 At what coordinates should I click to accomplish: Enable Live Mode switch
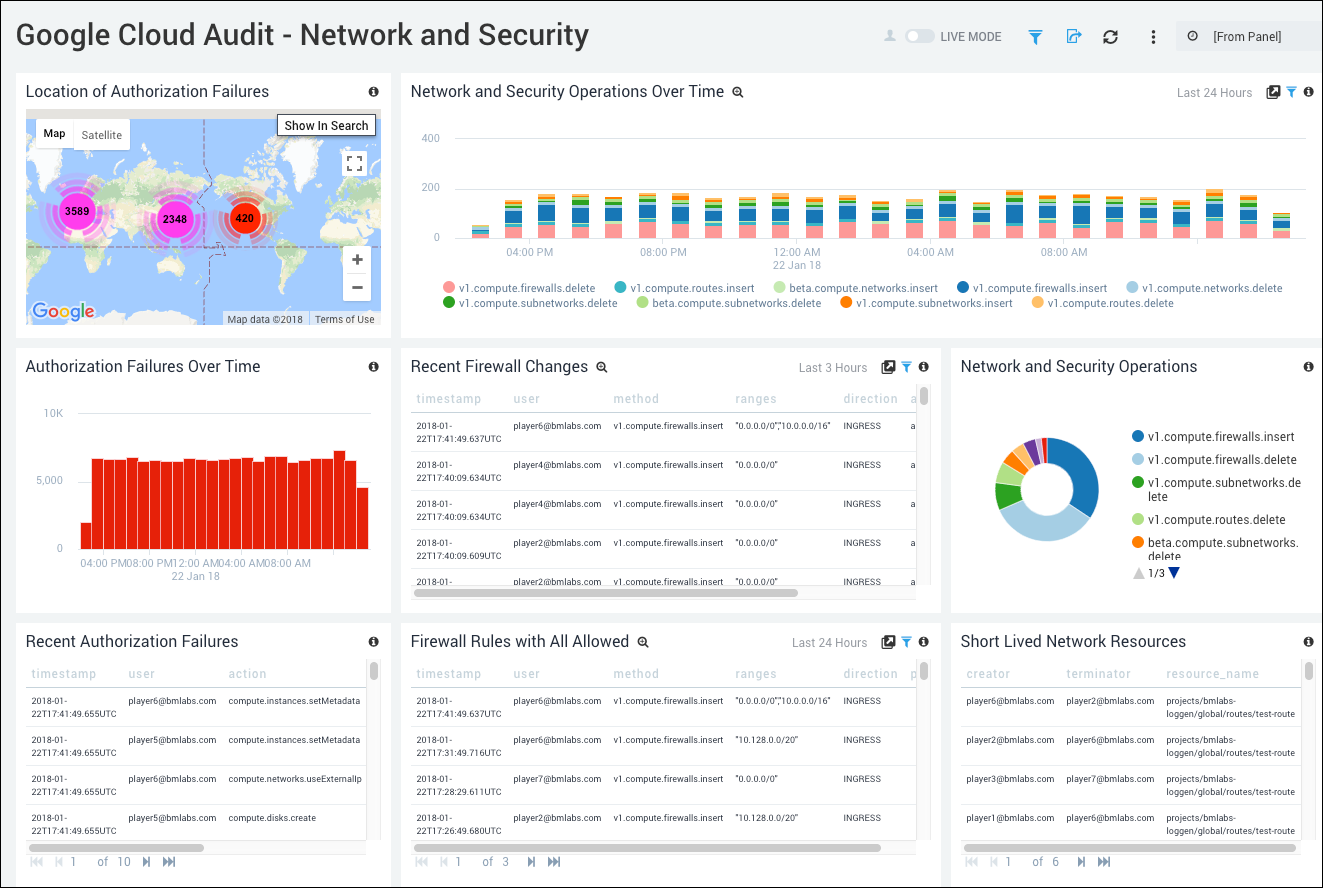(x=919, y=37)
